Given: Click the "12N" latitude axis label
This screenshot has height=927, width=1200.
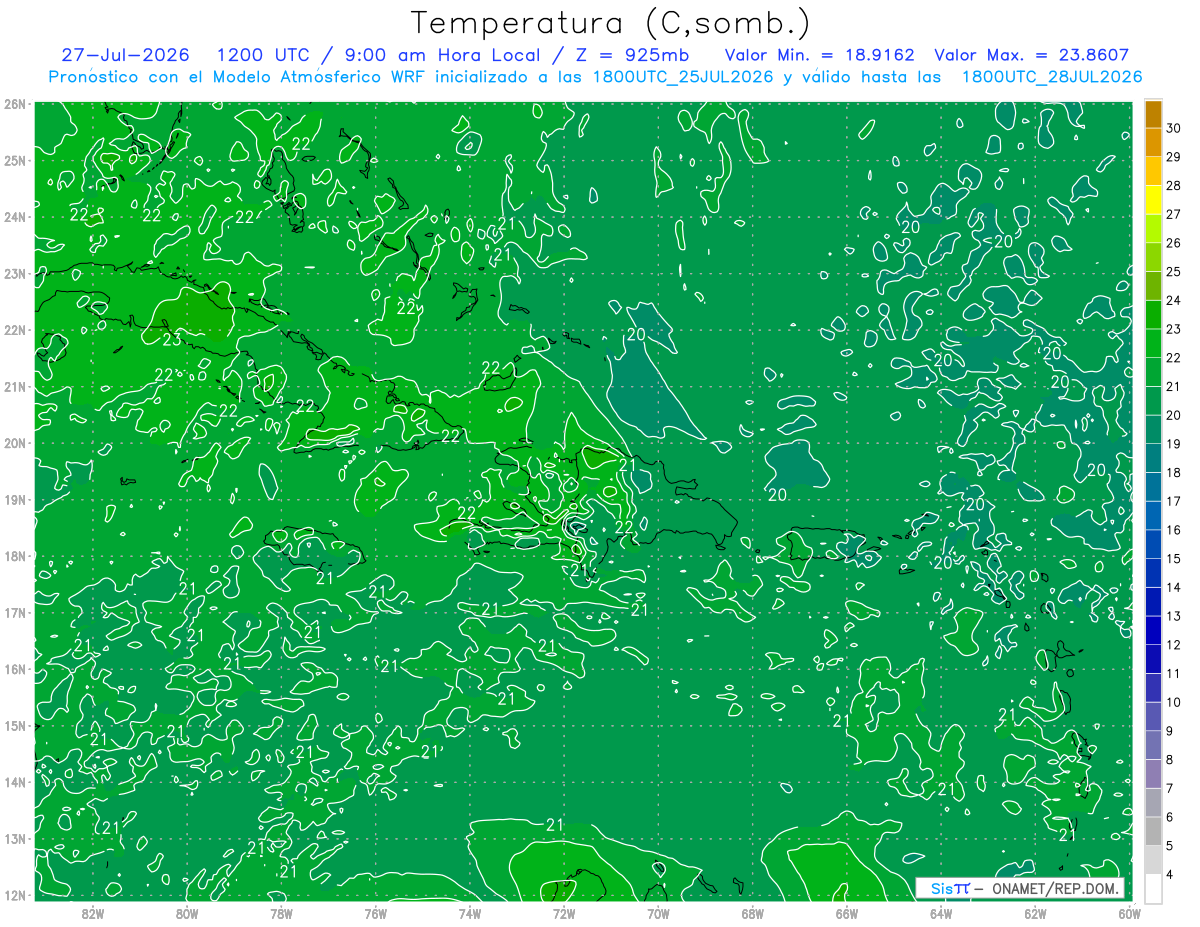Looking at the screenshot, I should [x=14, y=895].
